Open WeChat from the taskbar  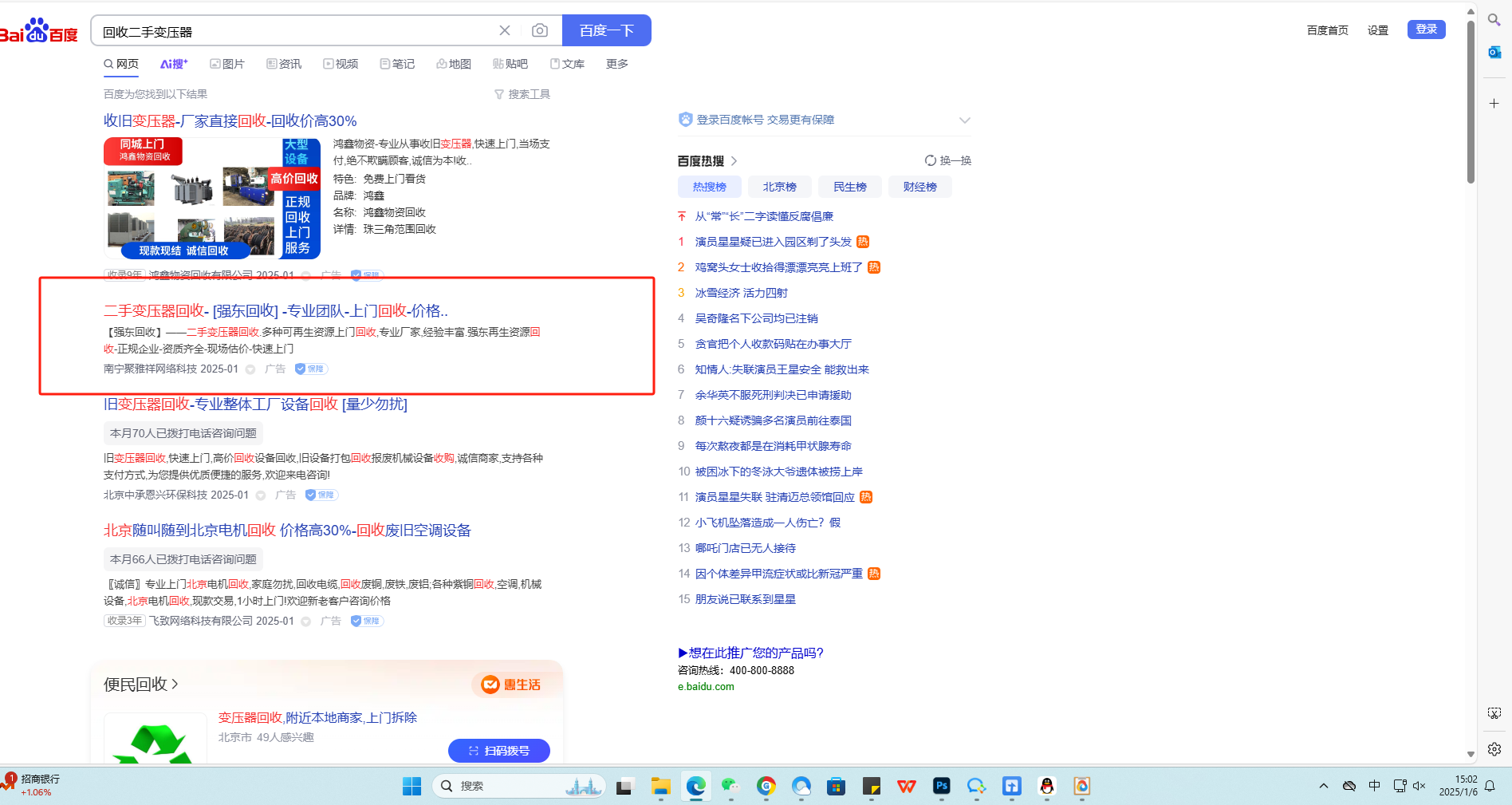point(730,787)
